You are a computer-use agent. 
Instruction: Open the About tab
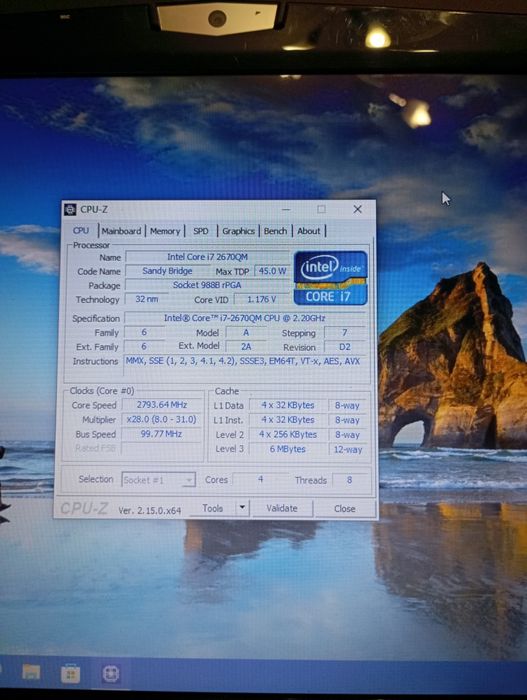[309, 231]
